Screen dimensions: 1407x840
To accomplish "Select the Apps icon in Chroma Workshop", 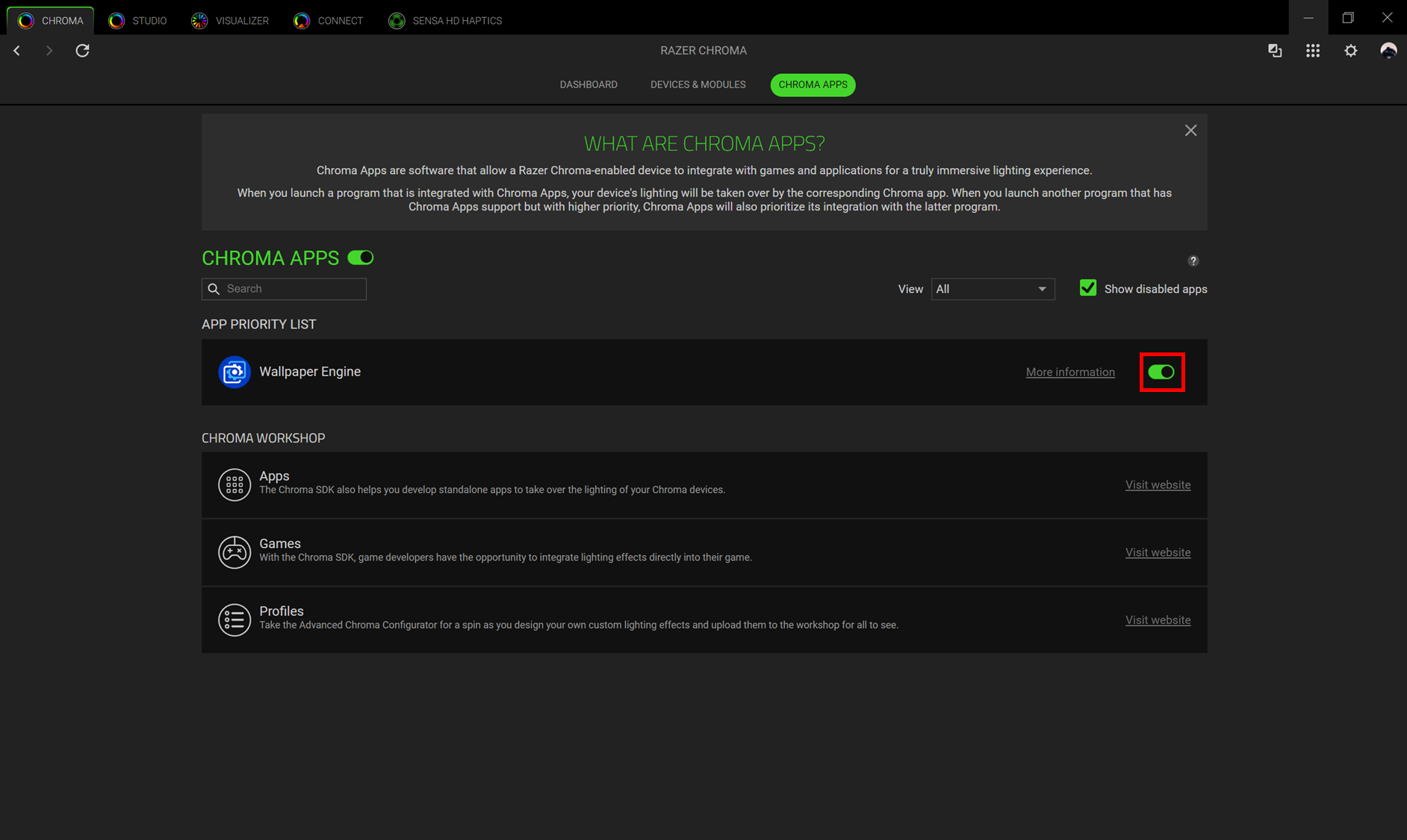I will pyautogui.click(x=234, y=485).
